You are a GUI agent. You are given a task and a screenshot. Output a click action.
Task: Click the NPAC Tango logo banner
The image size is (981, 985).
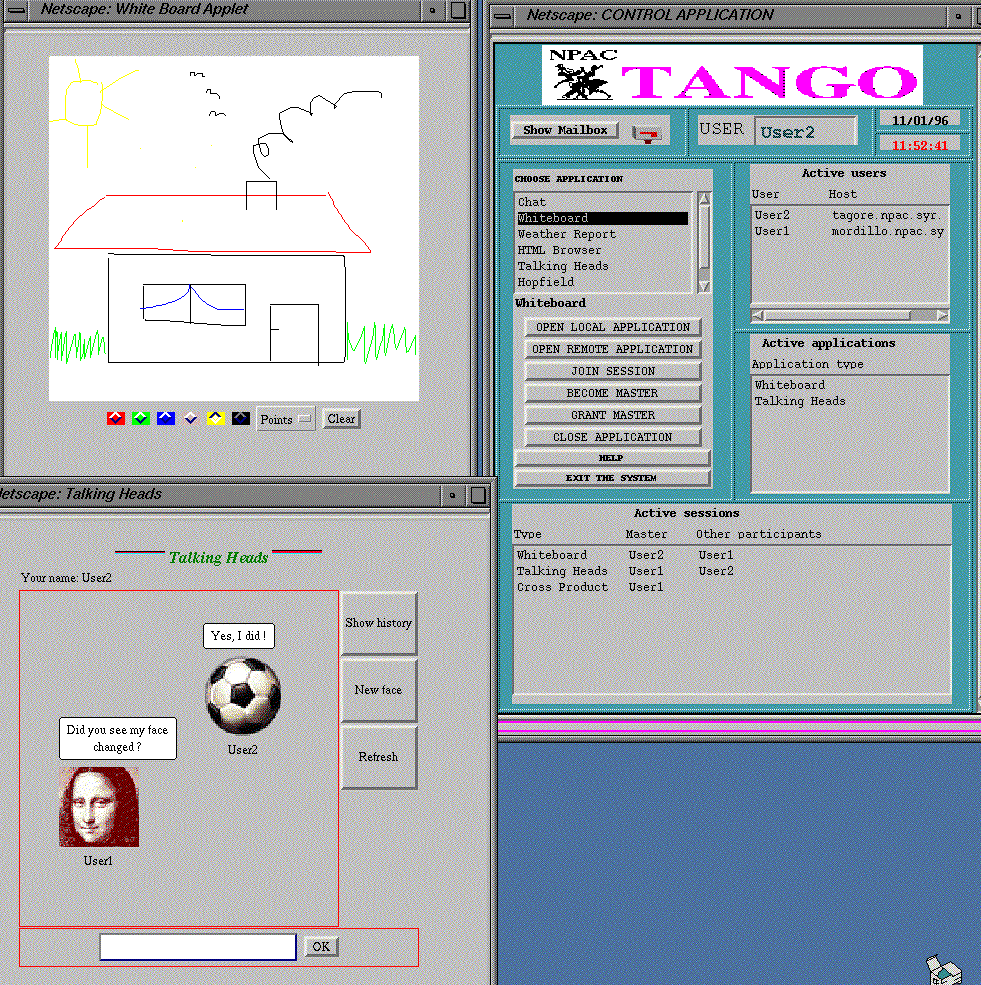[x=732, y=75]
